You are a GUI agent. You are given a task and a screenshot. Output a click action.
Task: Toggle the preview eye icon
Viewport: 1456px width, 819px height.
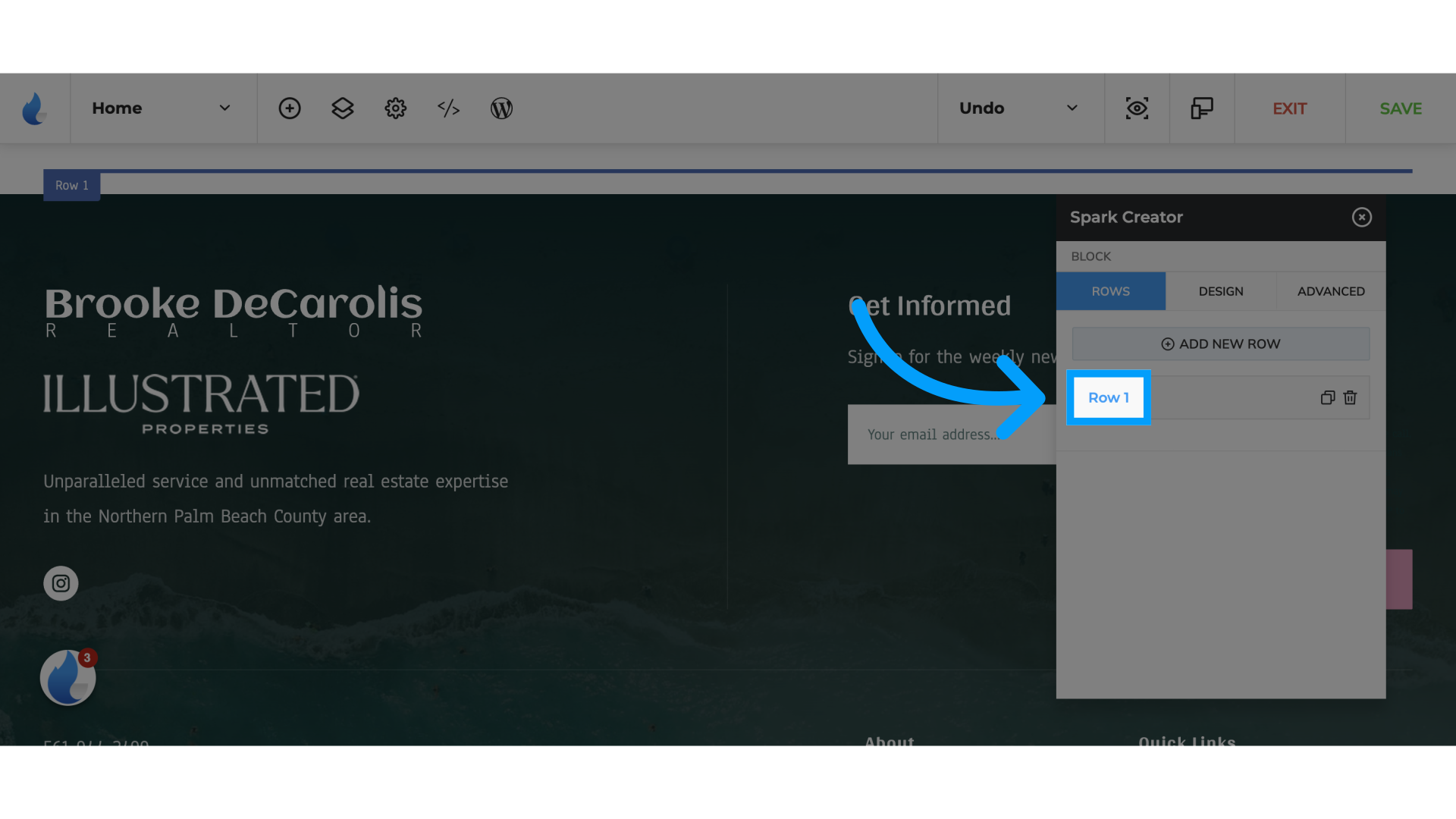1137,108
